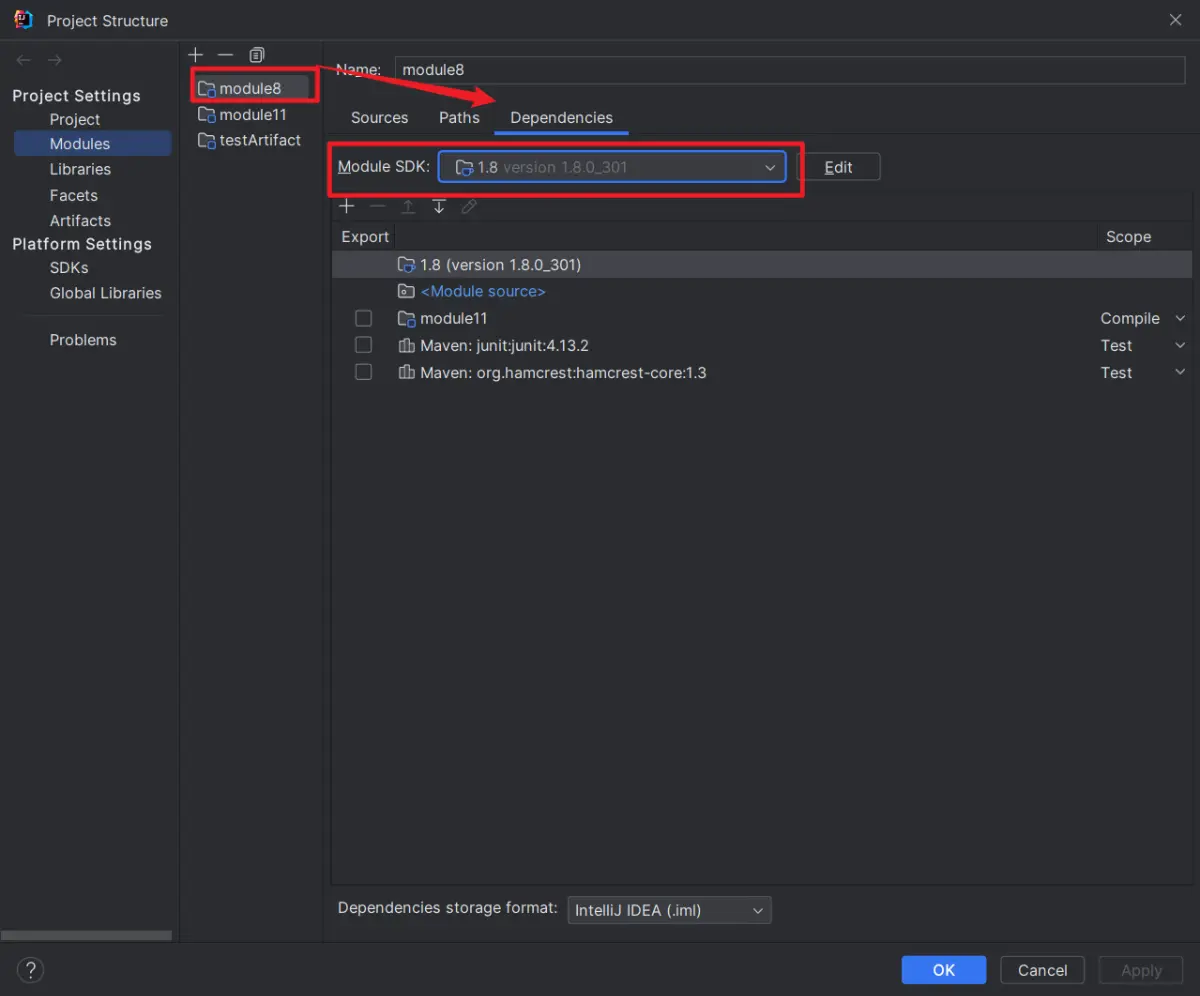Toggle the Export checkbox for junit:junit:4.13.2
This screenshot has width=1200, height=996.
pos(363,345)
